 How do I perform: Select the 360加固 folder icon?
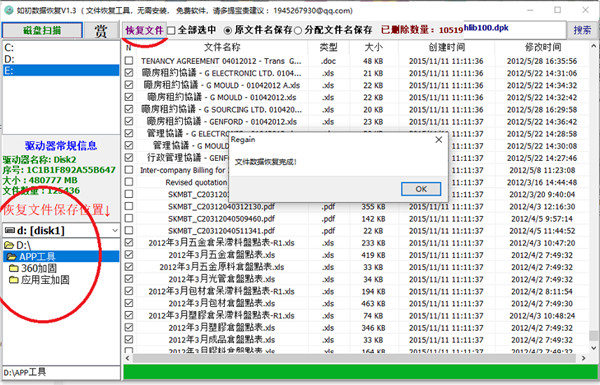pos(14,268)
